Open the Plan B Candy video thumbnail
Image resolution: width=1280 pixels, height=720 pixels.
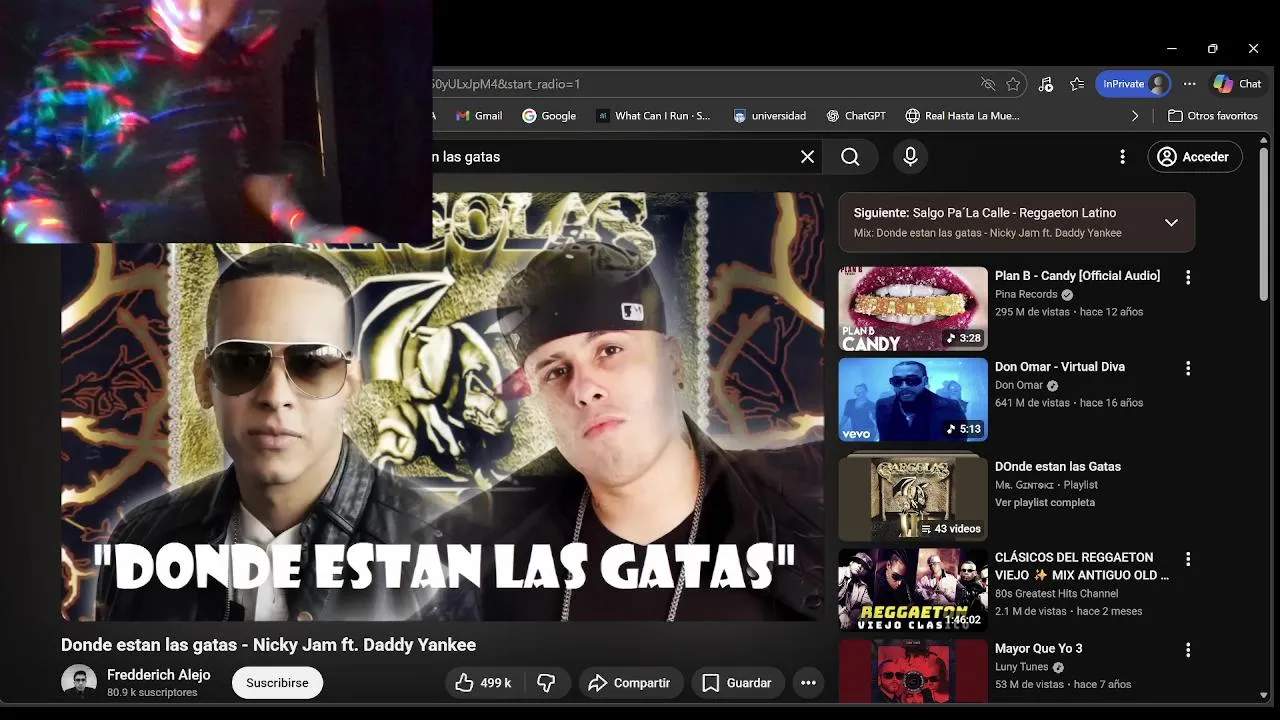(x=913, y=309)
